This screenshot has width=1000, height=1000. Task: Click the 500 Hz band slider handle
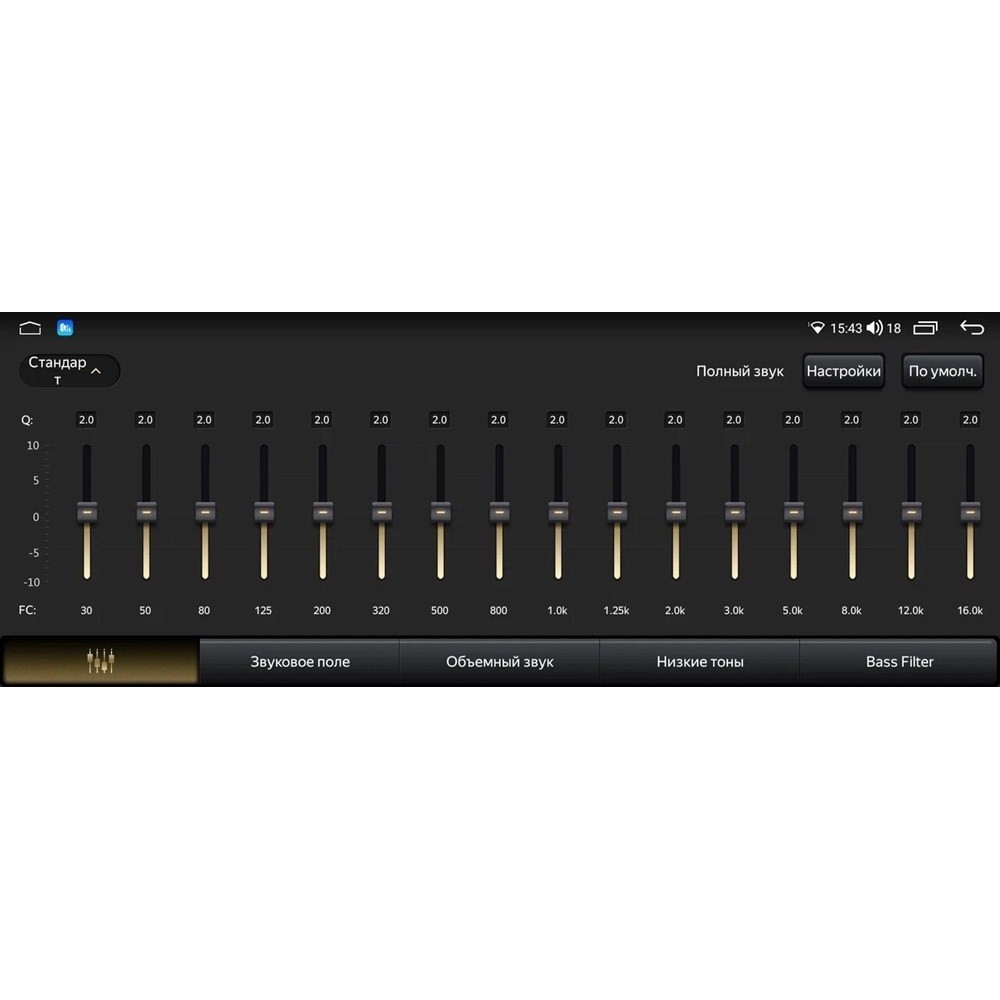click(440, 512)
